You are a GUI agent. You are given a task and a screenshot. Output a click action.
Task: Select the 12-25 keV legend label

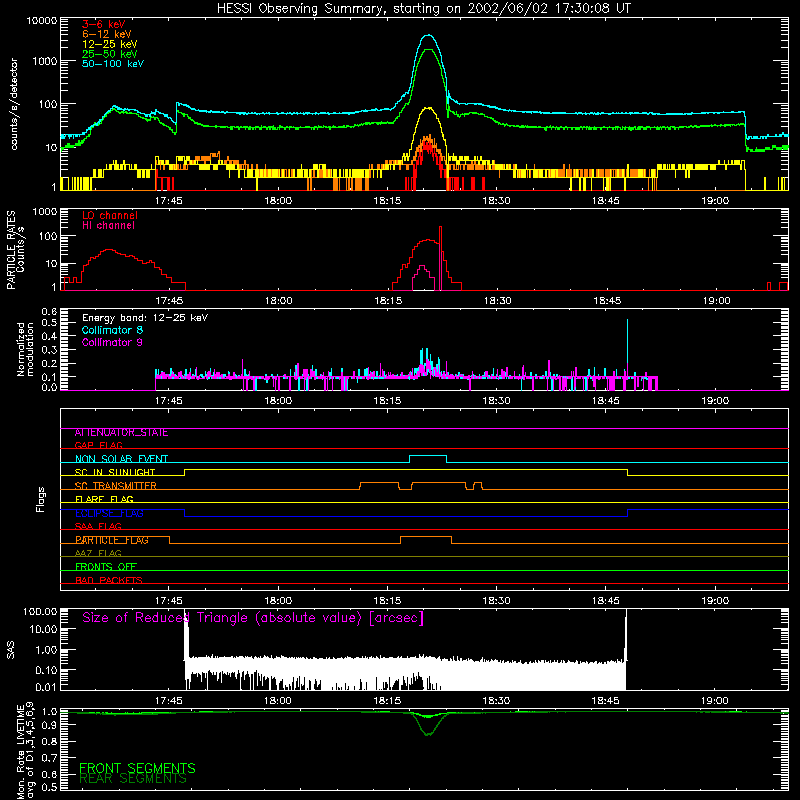click(110, 44)
